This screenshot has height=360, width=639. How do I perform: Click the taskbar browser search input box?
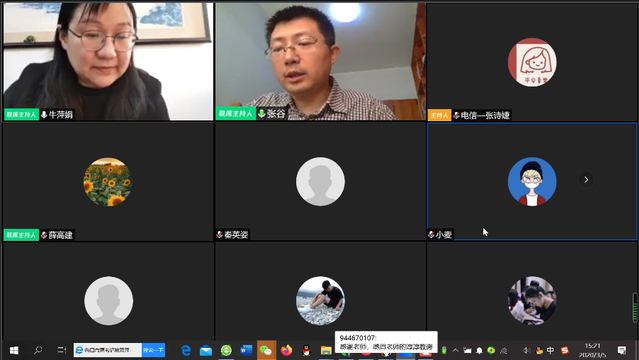pyautogui.click(x=108, y=350)
